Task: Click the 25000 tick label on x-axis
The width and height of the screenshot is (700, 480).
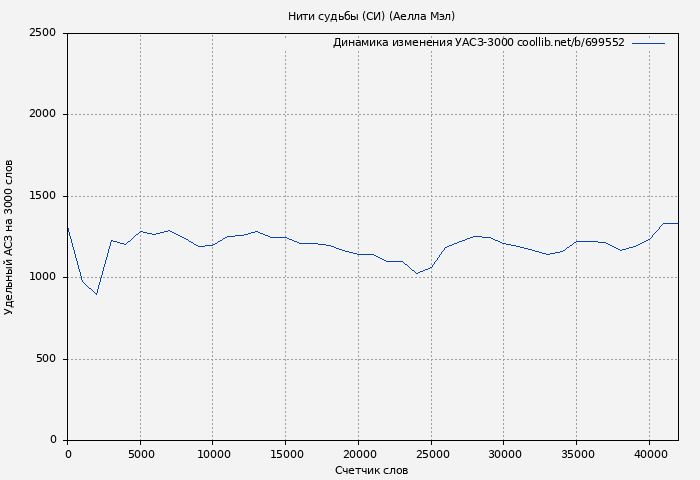Action: [431, 454]
